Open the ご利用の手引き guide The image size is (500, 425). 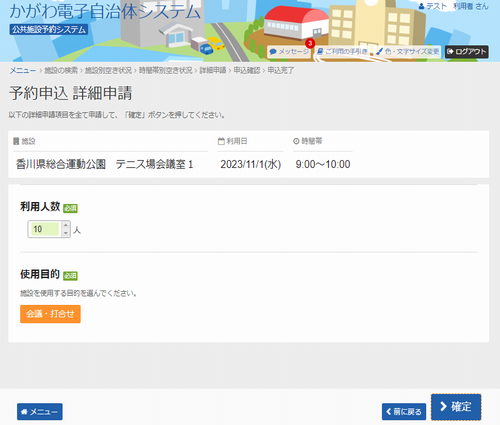point(343,52)
